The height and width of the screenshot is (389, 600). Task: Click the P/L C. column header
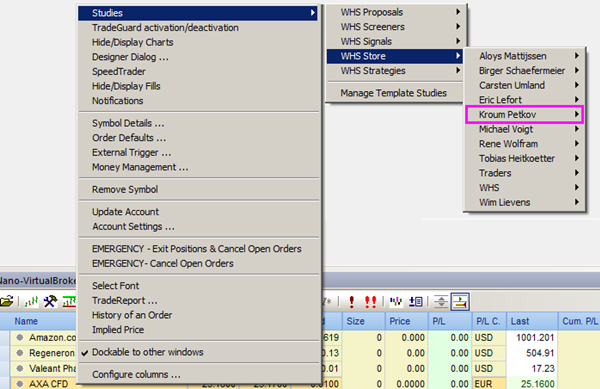click(489, 321)
